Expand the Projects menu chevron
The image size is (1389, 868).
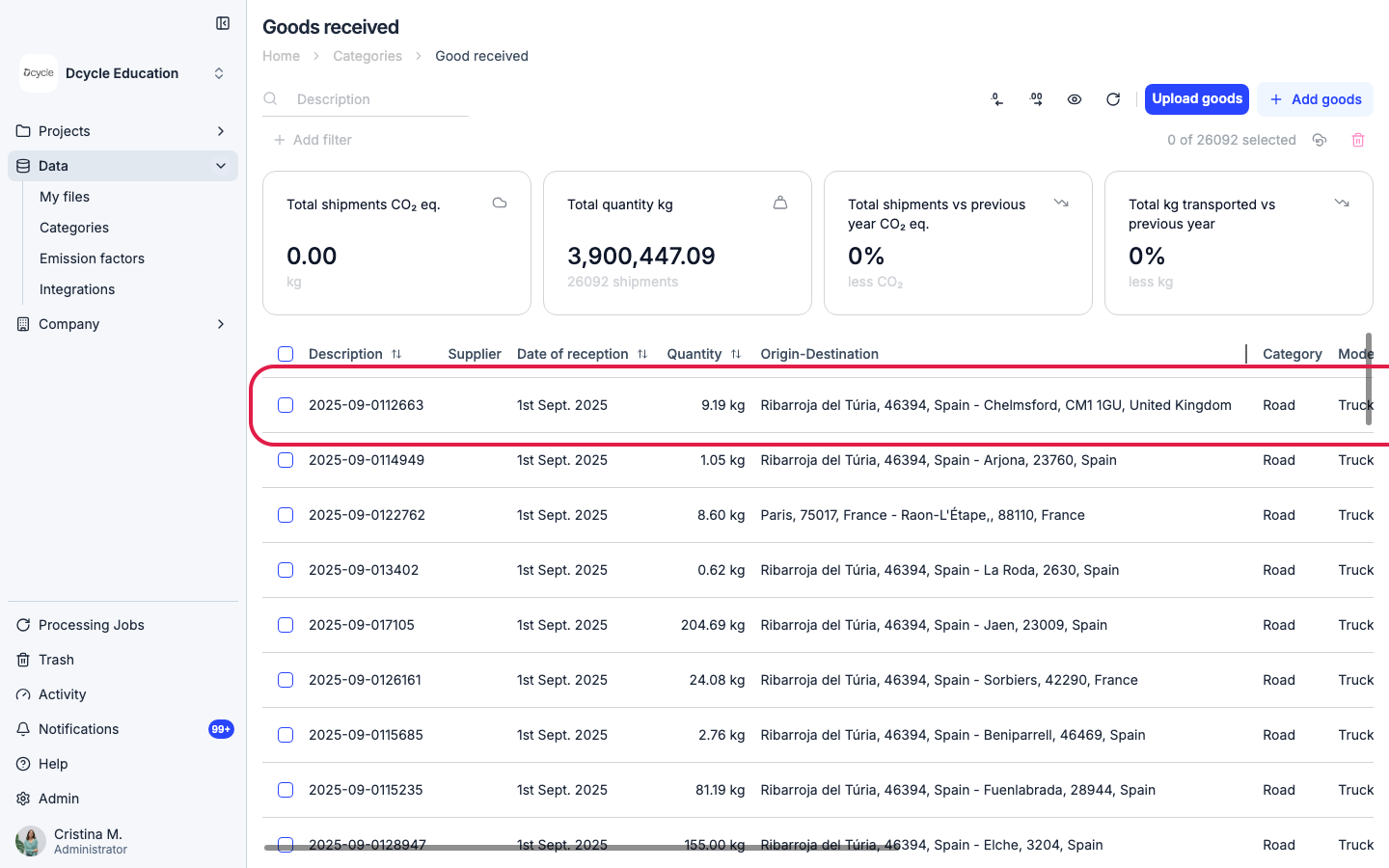[221, 131]
